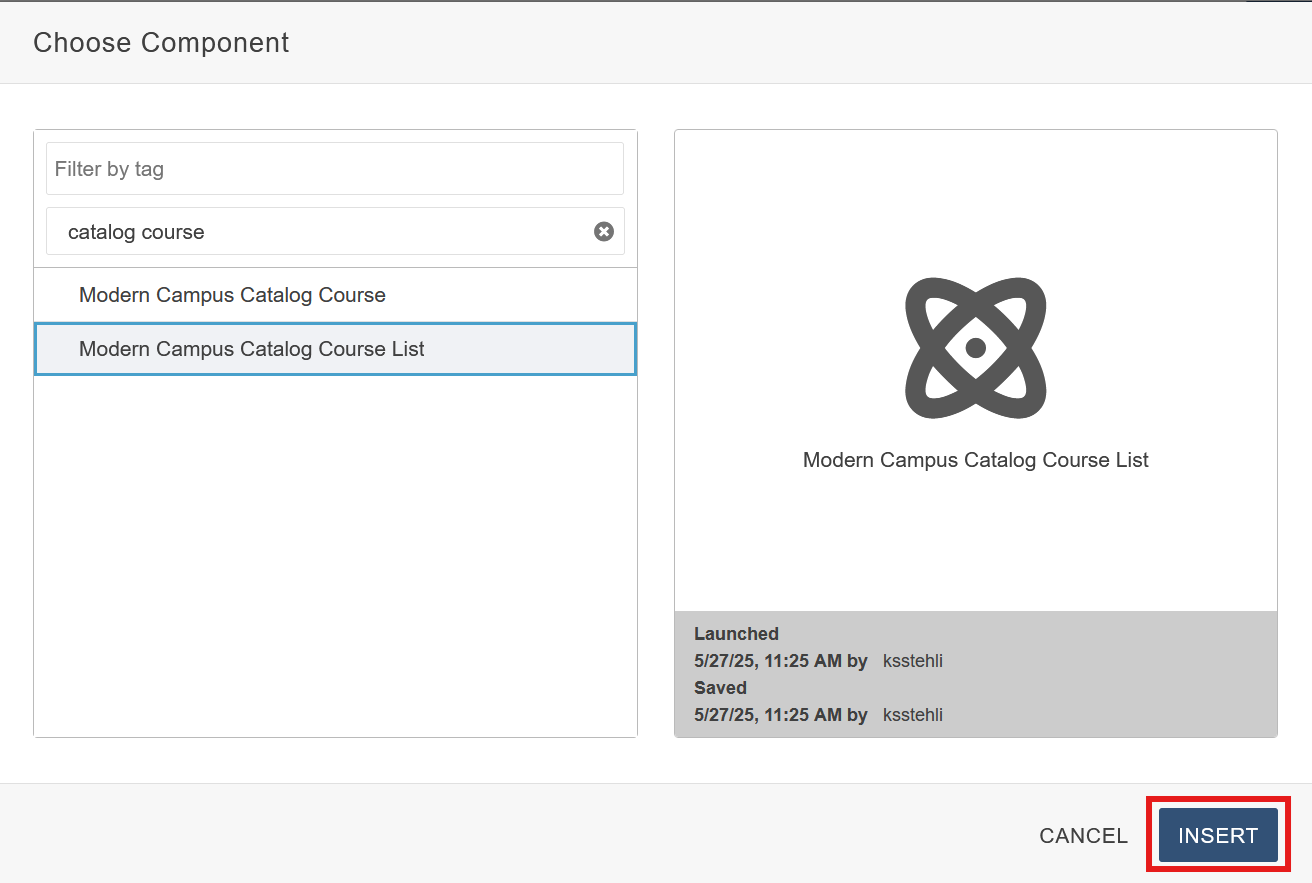Click username ksstehli on the Saved line

(x=912, y=715)
